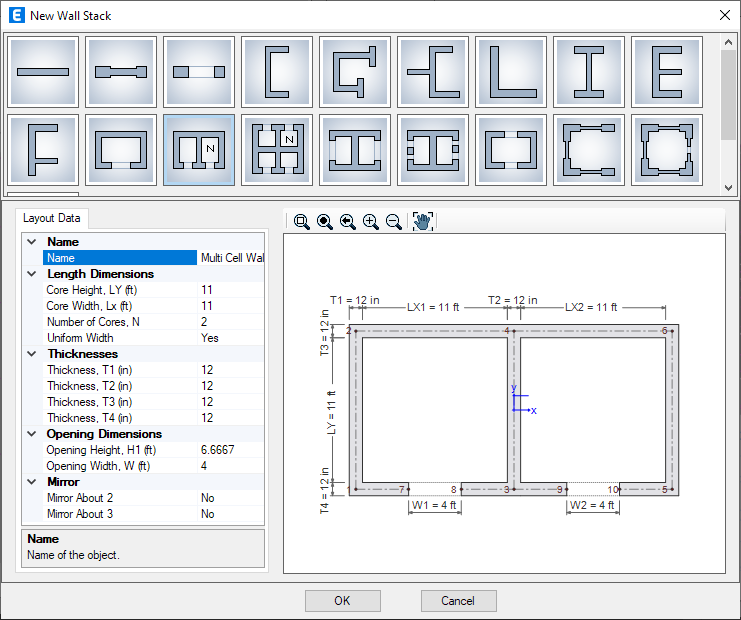Choose the G-shaped wall template
The image size is (741, 620).
pos(355,72)
